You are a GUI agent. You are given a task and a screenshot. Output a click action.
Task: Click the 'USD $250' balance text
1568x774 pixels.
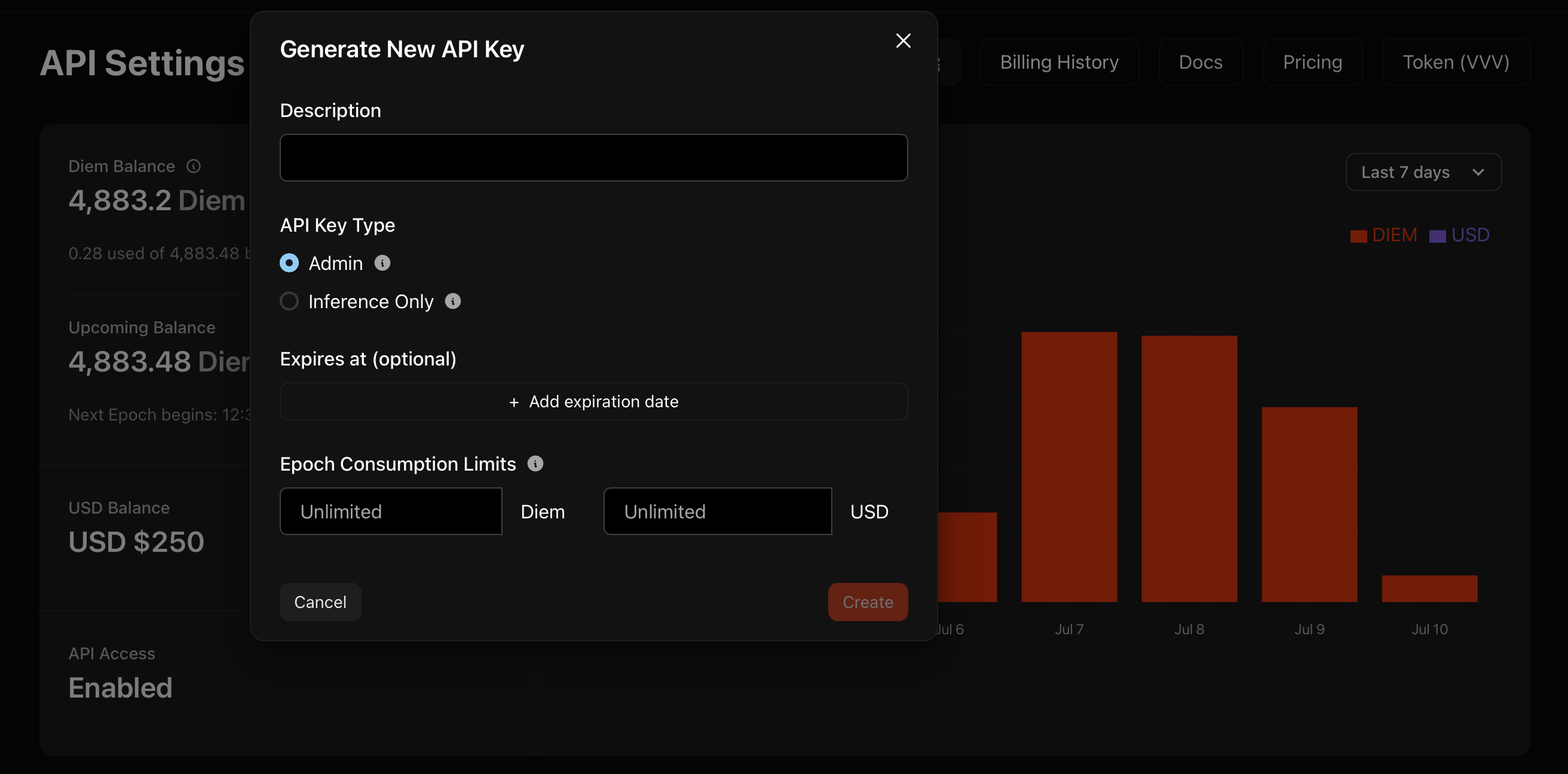136,542
